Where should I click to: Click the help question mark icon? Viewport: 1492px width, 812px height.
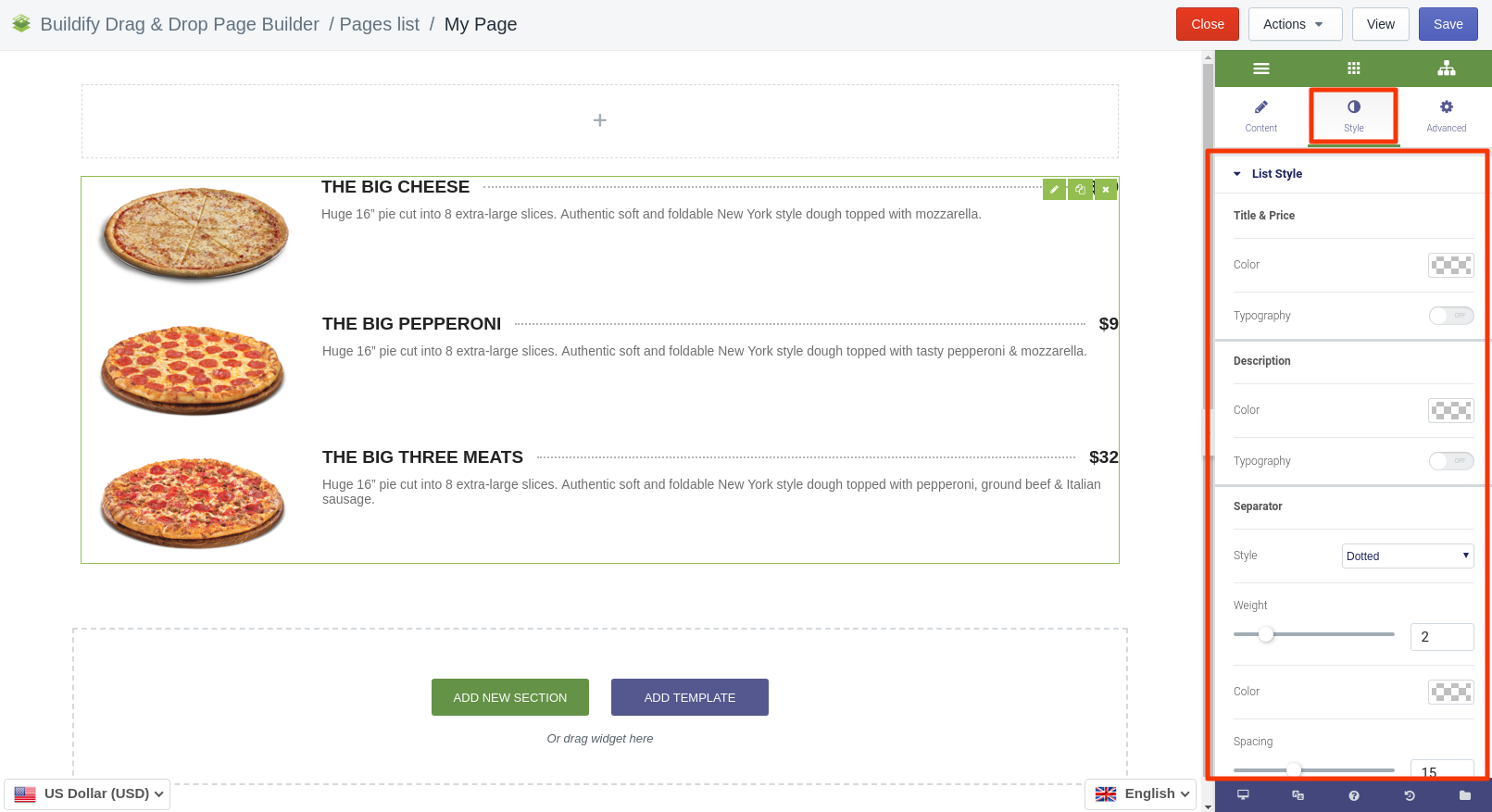(x=1353, y=795)
